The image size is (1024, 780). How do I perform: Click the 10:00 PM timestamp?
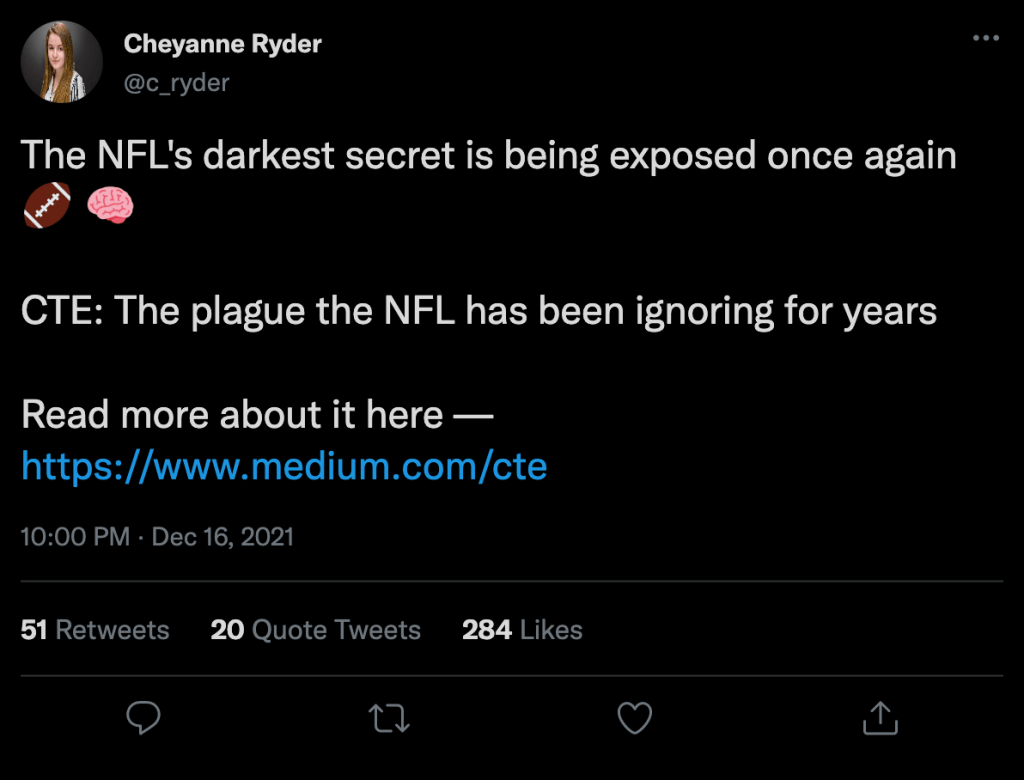(x=75, y=537)
